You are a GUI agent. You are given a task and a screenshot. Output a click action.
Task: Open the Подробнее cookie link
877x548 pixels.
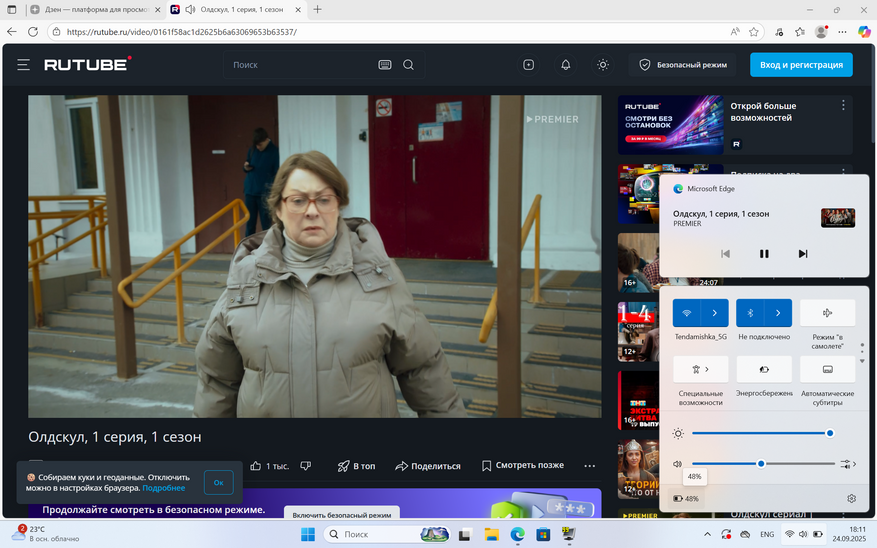pos(163,488)
